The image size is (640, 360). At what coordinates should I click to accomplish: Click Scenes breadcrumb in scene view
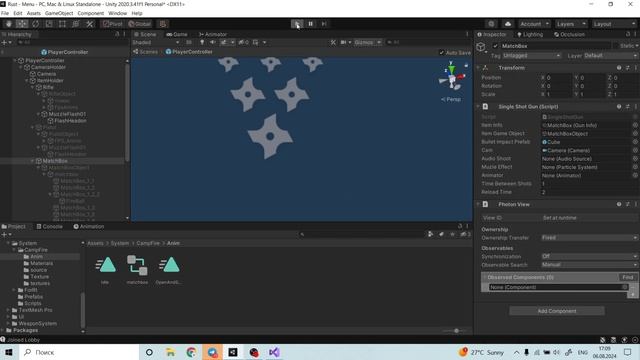tap(145, 52)
